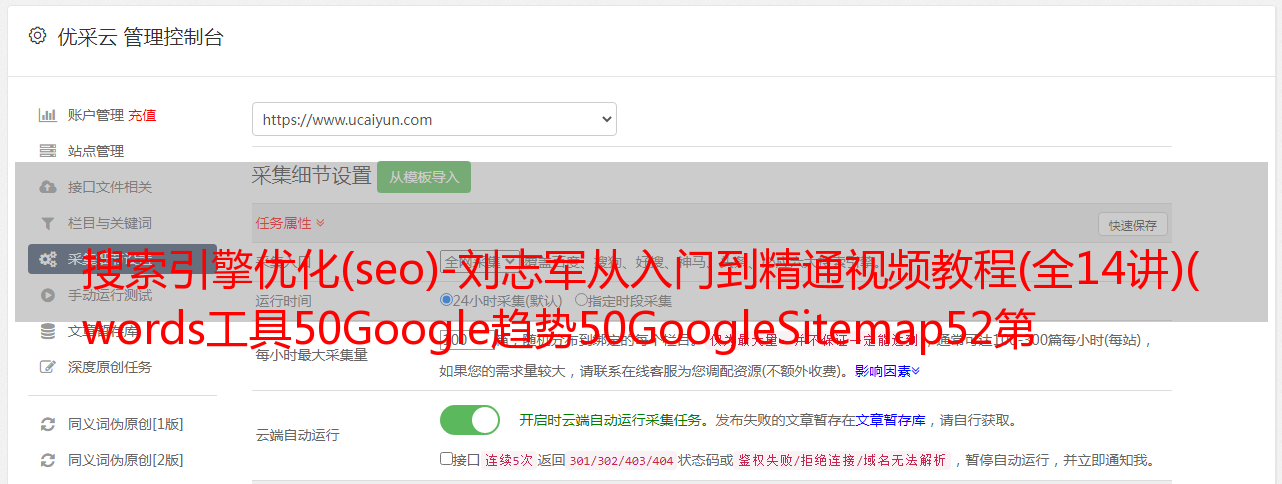
Task: Click the red 充值 link
Action: 142,115
